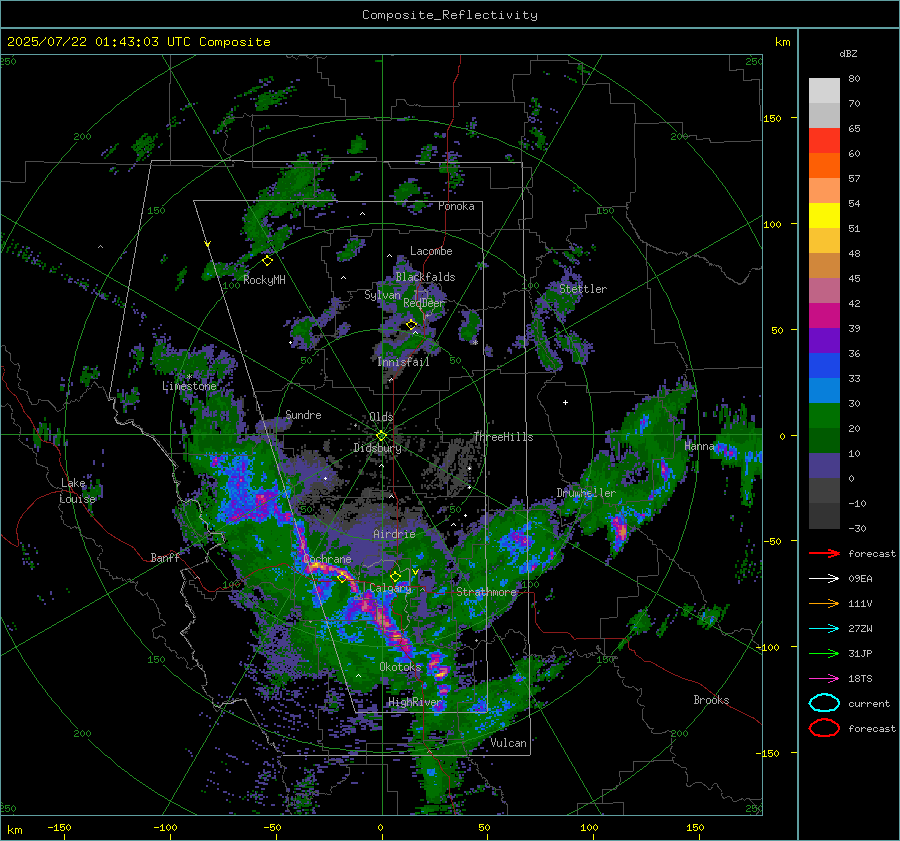Pick the light gray 70–80 dBZ swatch
This screenshot has height=841, width=900.
pos(824,91)
